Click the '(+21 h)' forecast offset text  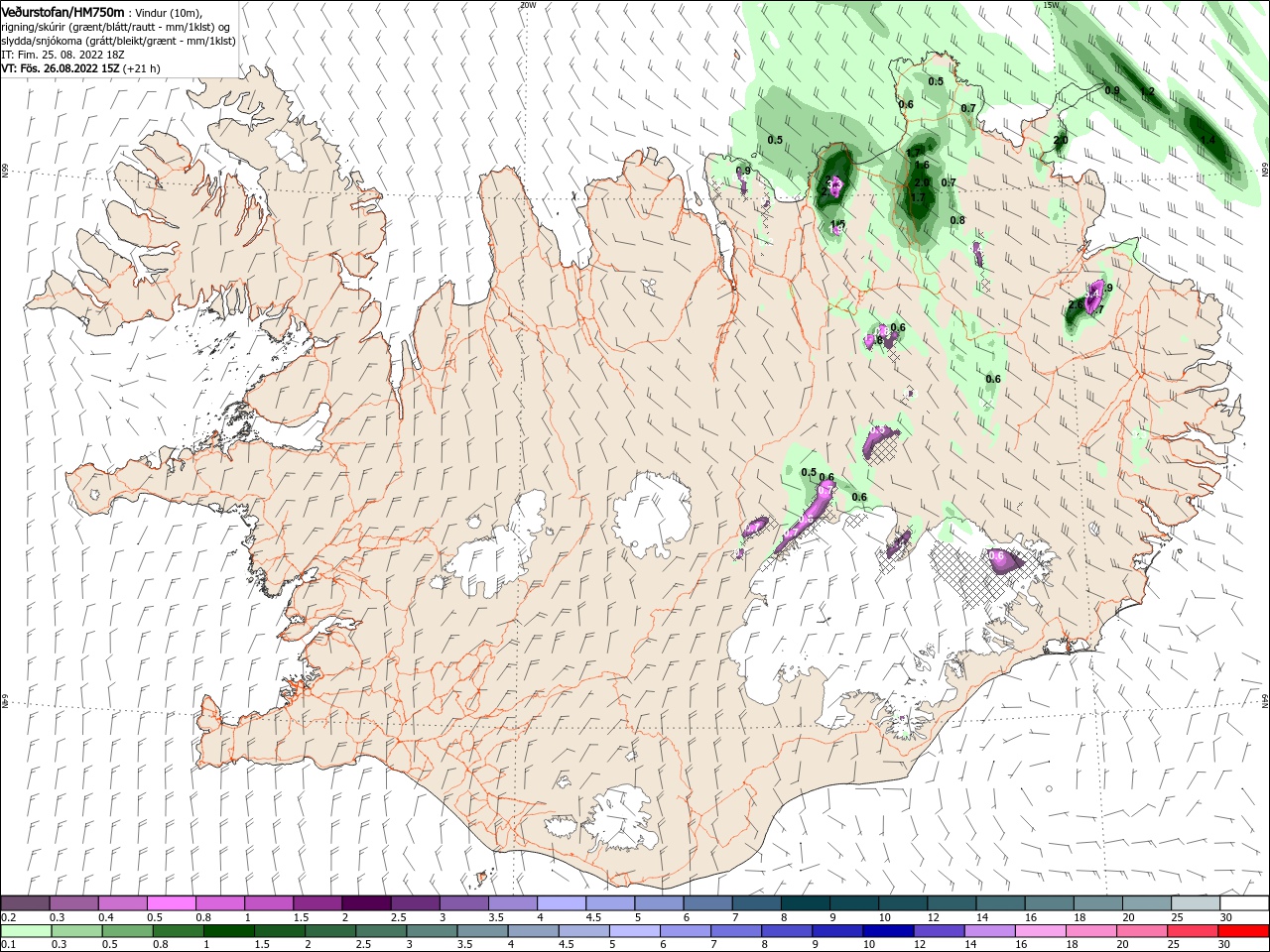click(x=143, y=68)
